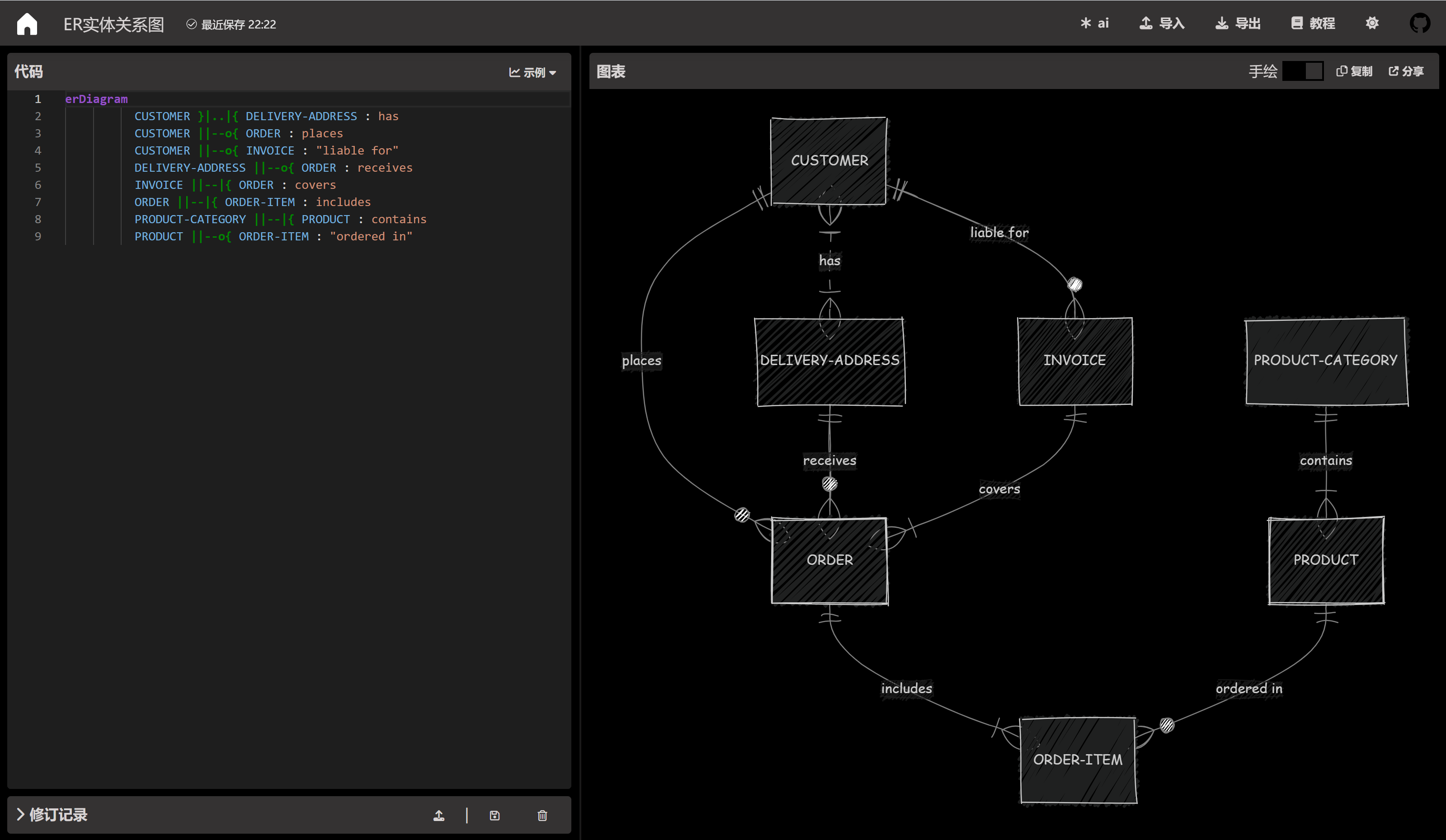
Task: Click the 导出 export menu item
Action: click(x=1238, y=23)
